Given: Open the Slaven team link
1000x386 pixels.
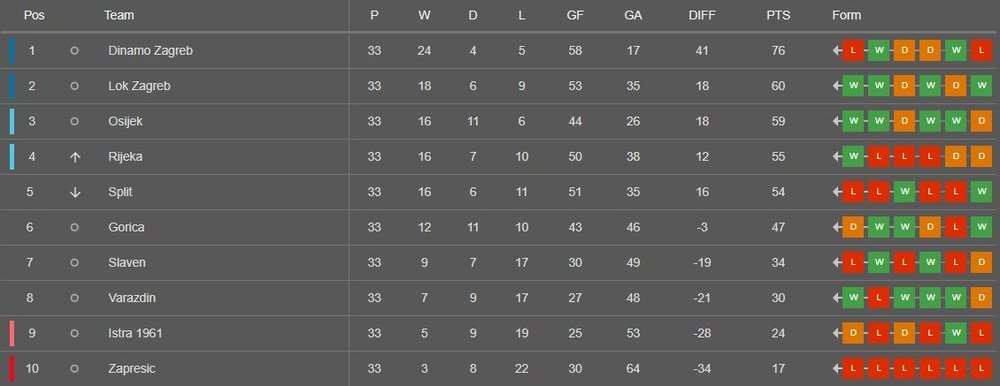Looking at the screenshot, I should point(127,262).
